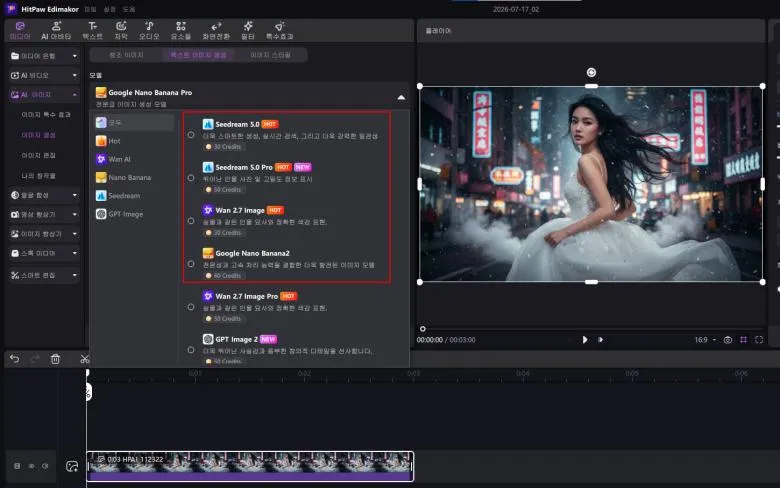
Task: Click the add-image icon left of the track
Action: pos(72,466)
